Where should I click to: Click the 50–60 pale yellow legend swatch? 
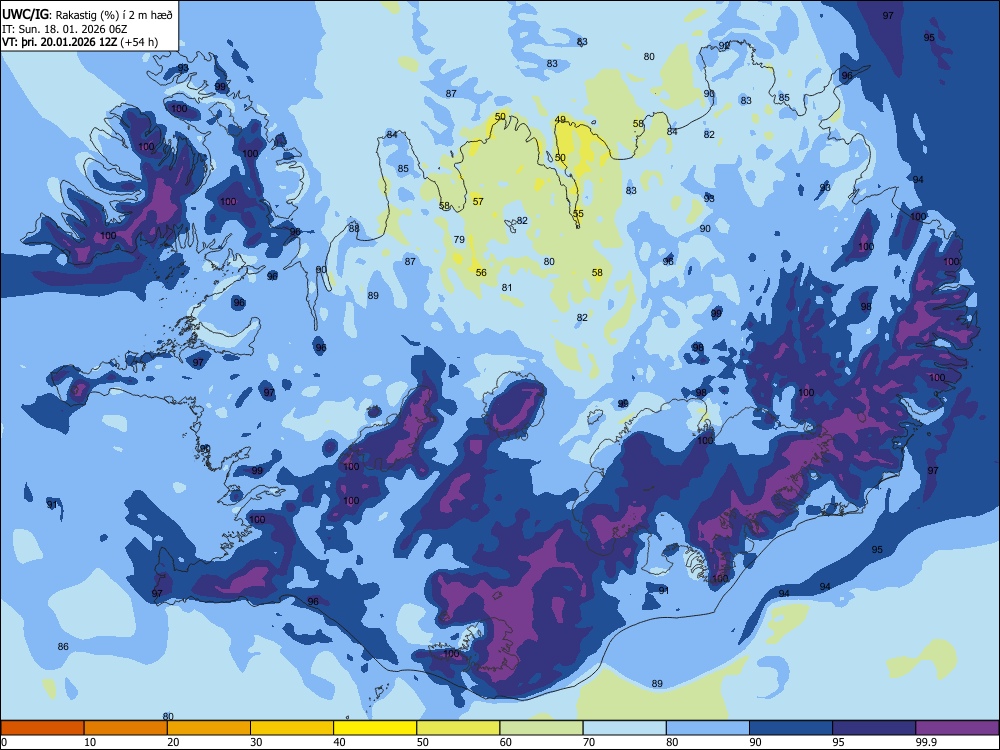[x=458, y=728]
